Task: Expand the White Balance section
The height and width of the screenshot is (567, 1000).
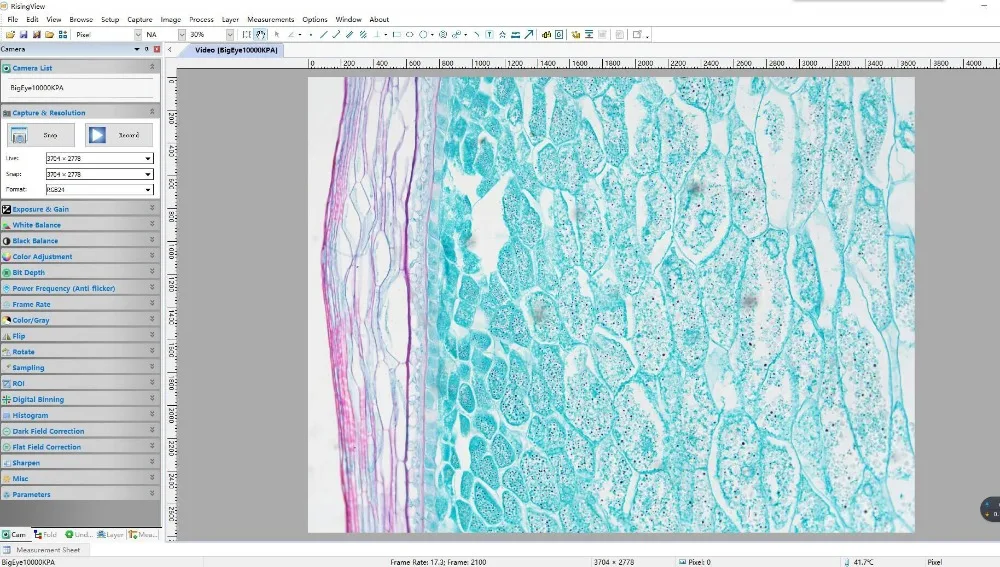Action: (x=80, y=225)
